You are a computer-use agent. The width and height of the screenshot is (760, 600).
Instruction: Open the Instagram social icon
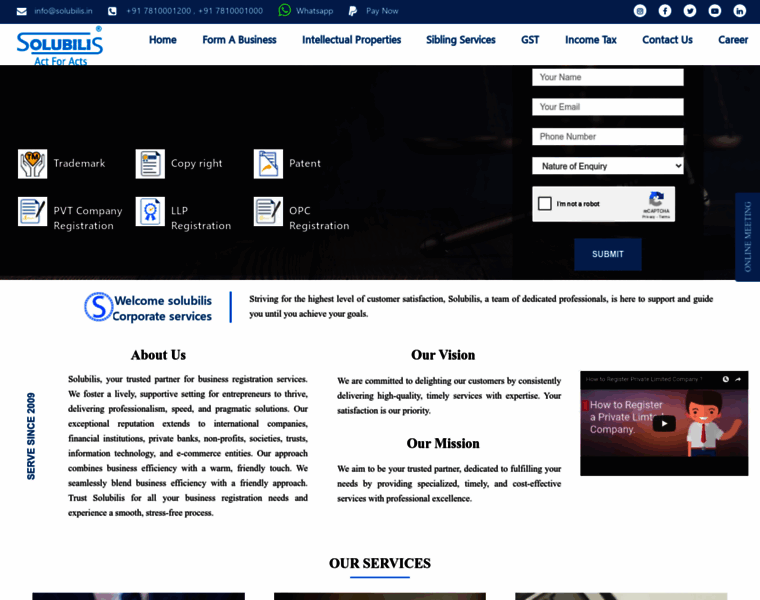(640, 11)
